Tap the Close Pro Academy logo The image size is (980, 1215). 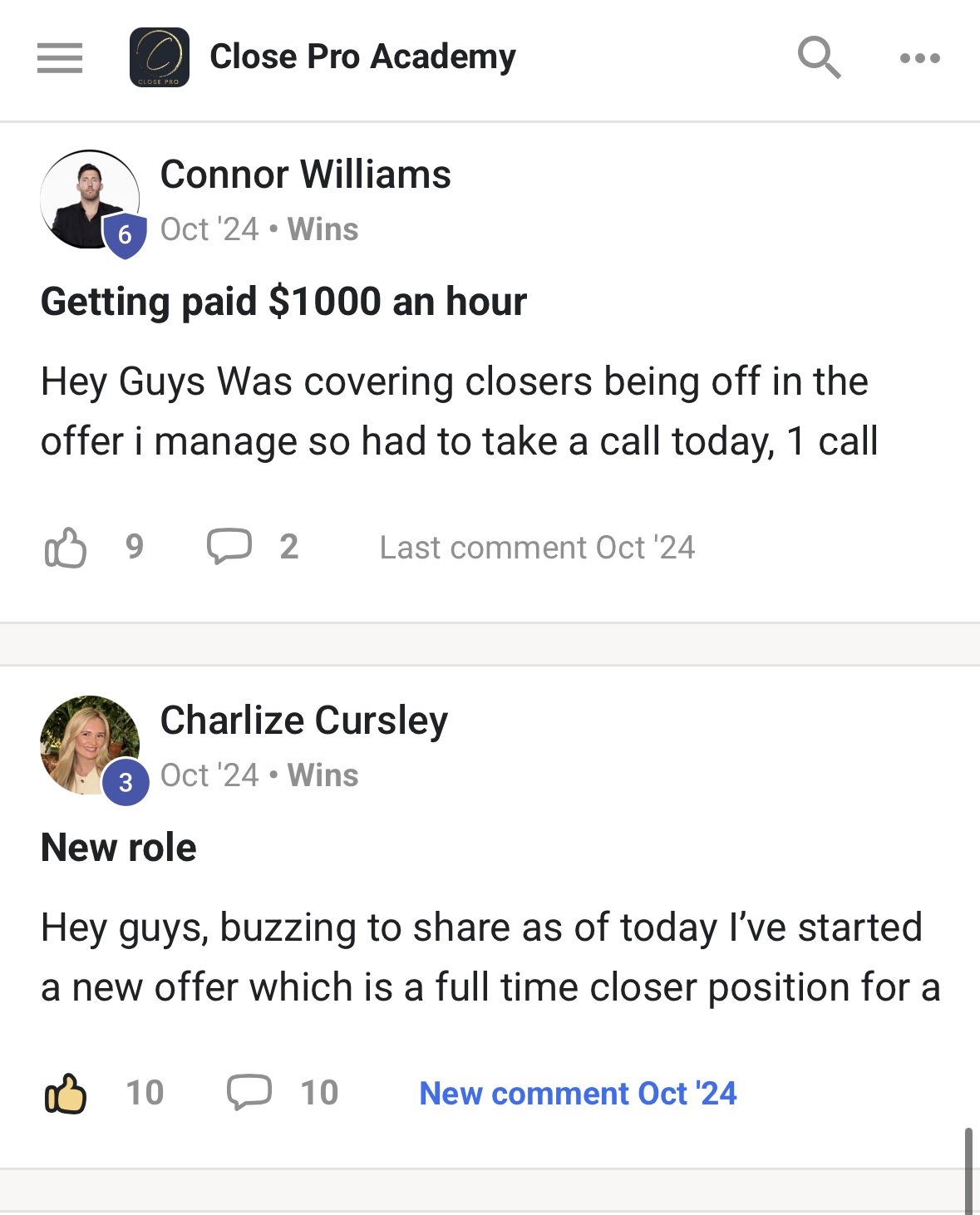pyautogui.click(x=160, y=57)
